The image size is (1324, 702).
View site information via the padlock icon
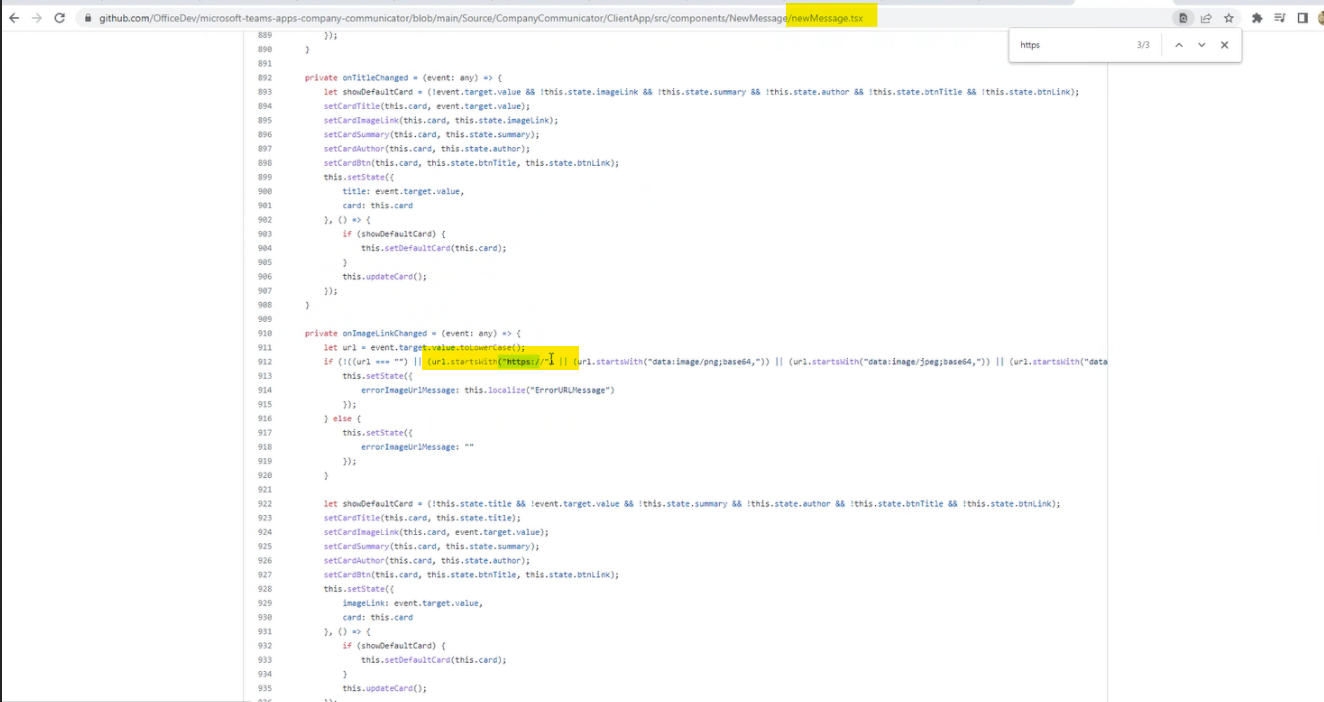[88, 17]
